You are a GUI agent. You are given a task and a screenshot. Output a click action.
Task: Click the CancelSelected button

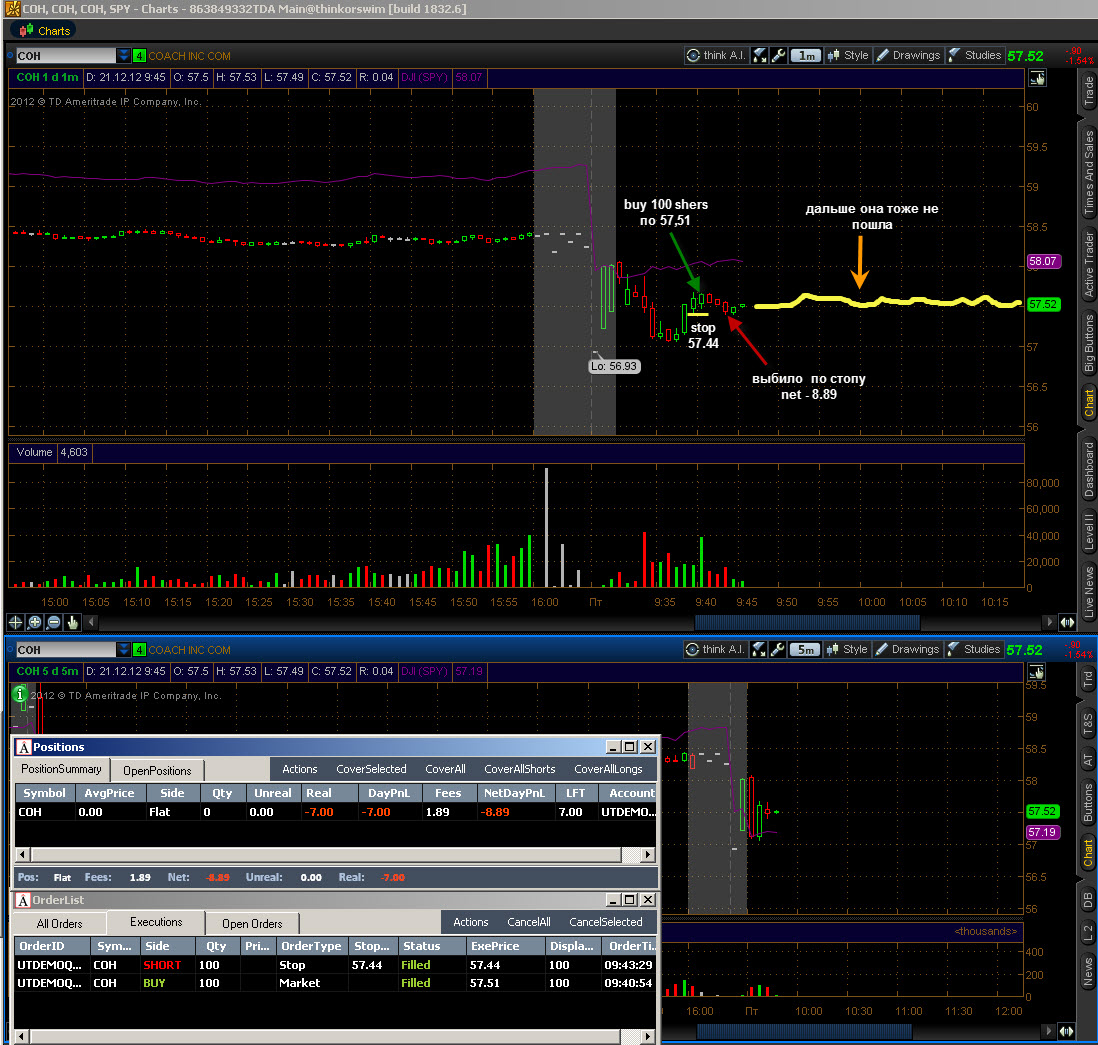tap(606, 922)
